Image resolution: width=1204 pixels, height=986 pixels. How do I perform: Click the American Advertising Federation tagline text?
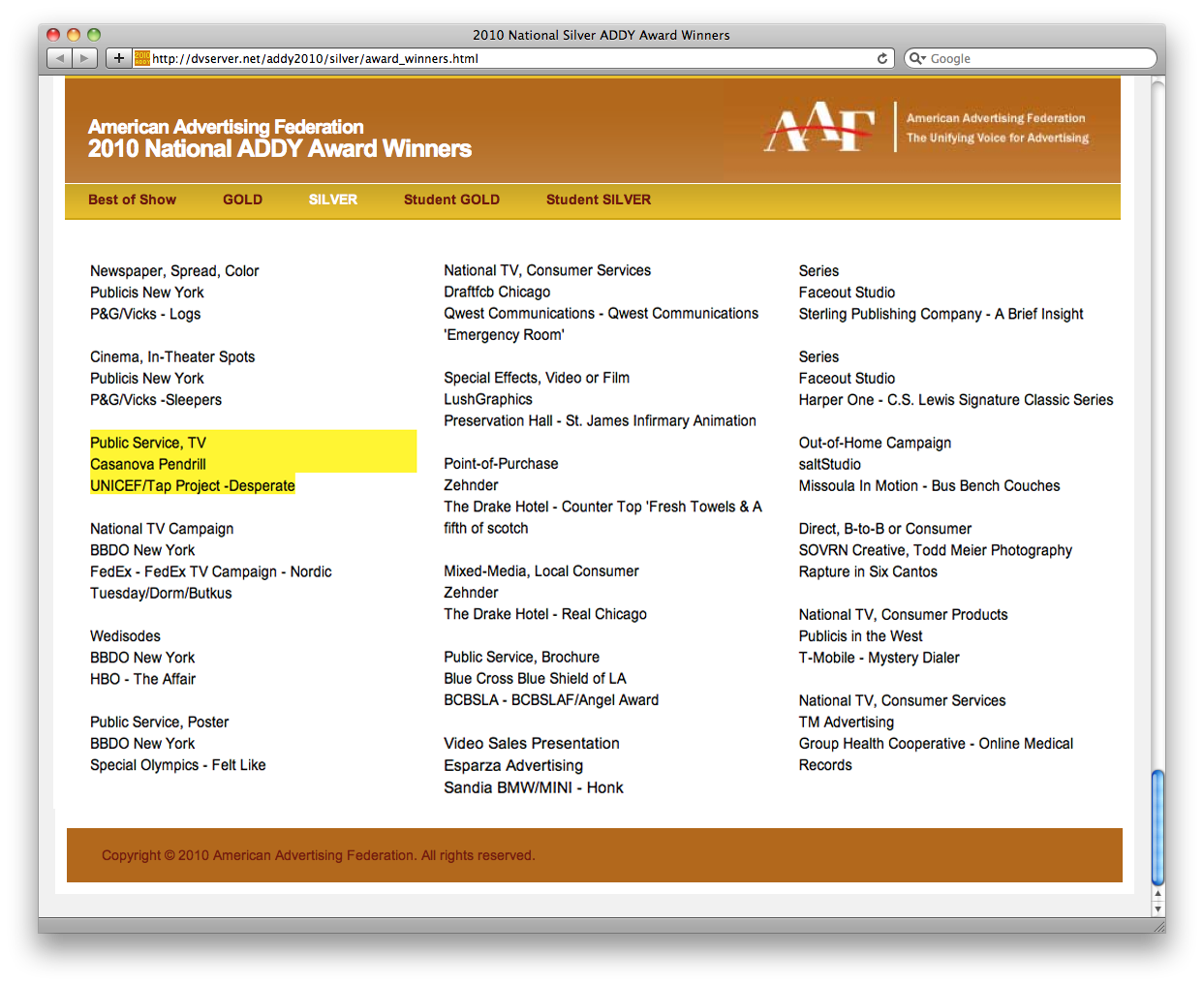[996, 128]
